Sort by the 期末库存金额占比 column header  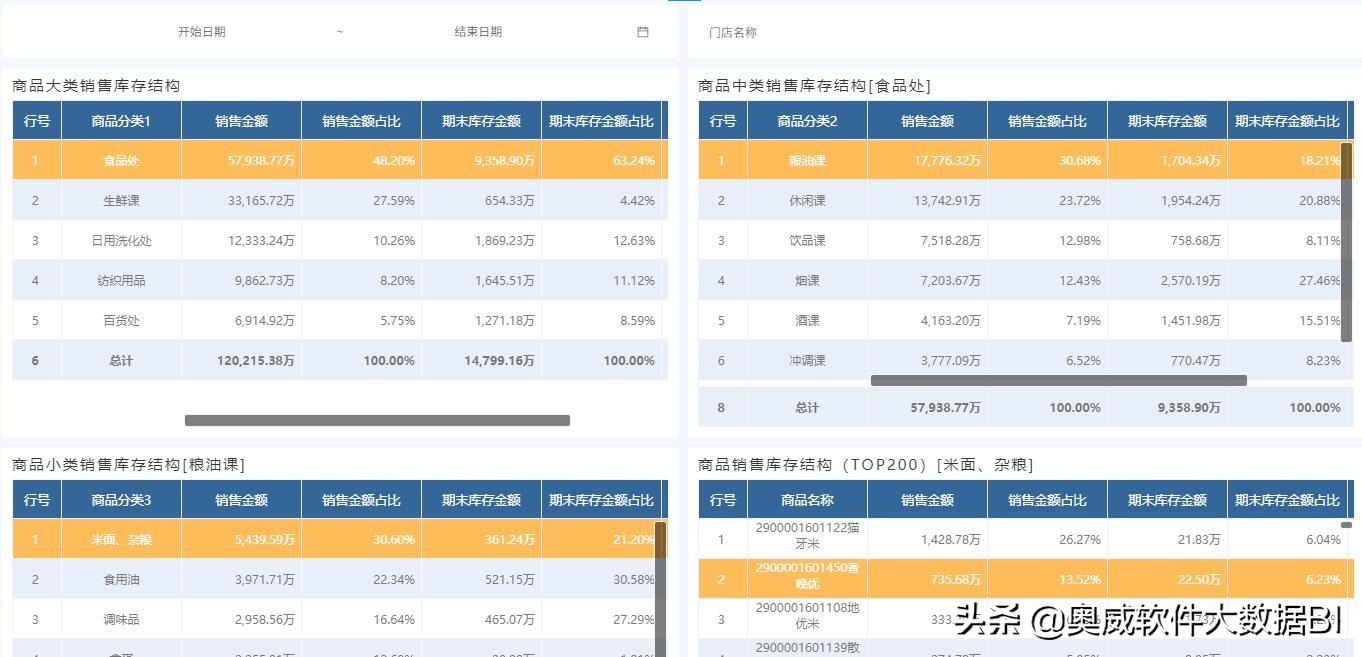(600, 120)
